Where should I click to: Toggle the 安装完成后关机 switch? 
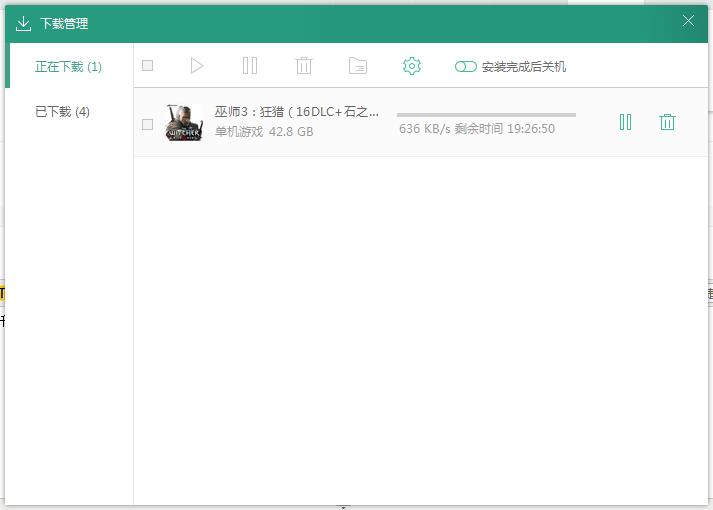pos(466,67)
